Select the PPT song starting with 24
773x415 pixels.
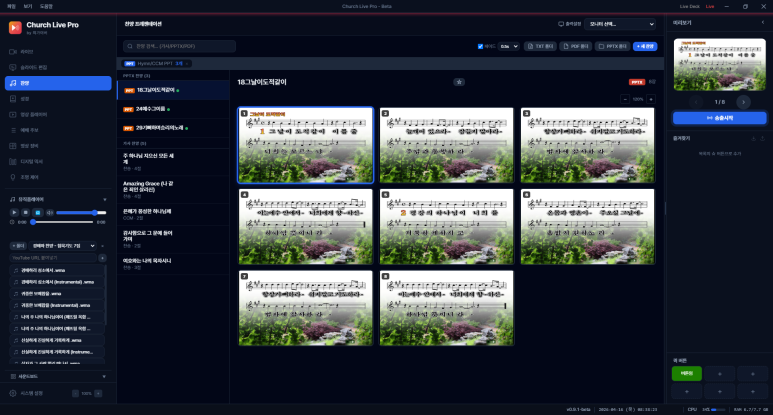point(173,109)
